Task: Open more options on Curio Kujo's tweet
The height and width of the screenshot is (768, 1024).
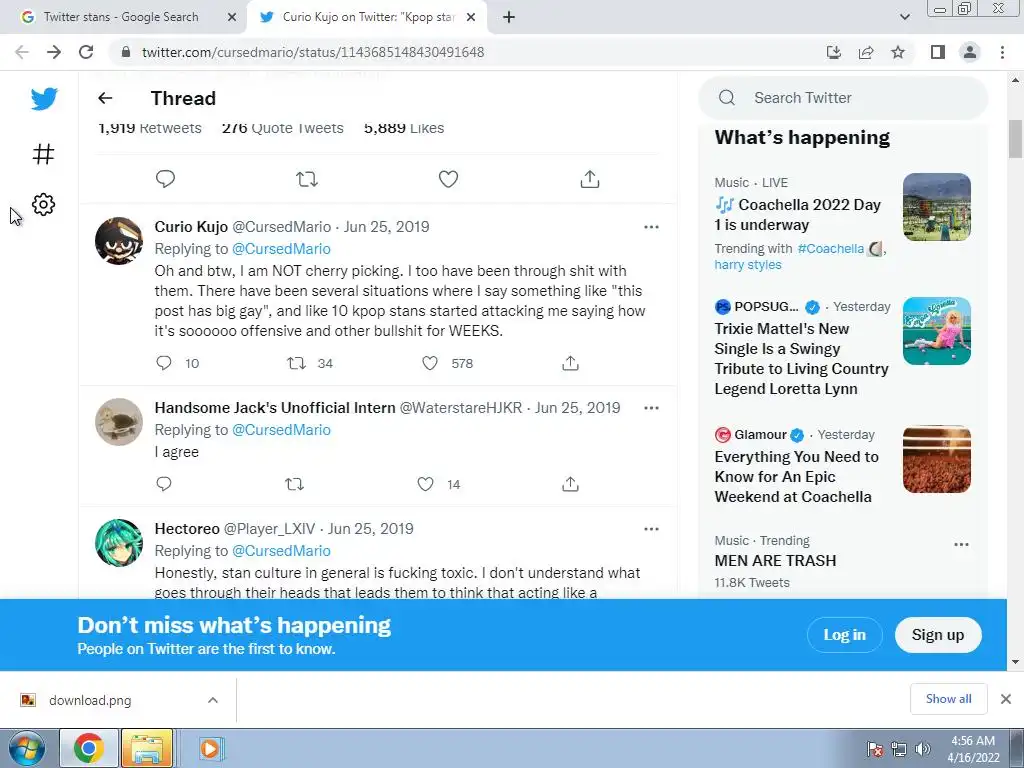Action: click(x=651, y=227)
